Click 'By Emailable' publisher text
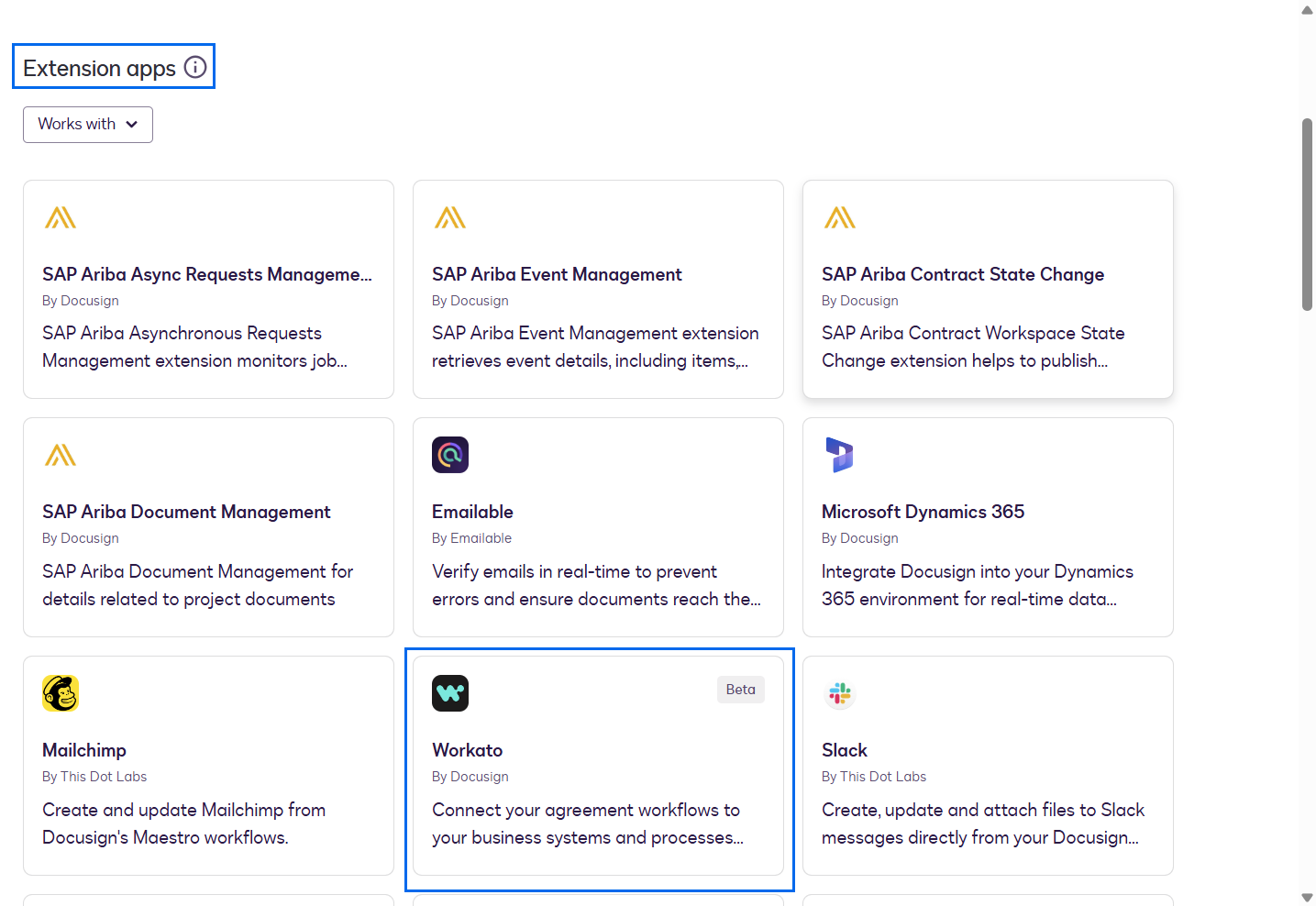This screenshot has height=906, width=1316. (x=471, y=538)
